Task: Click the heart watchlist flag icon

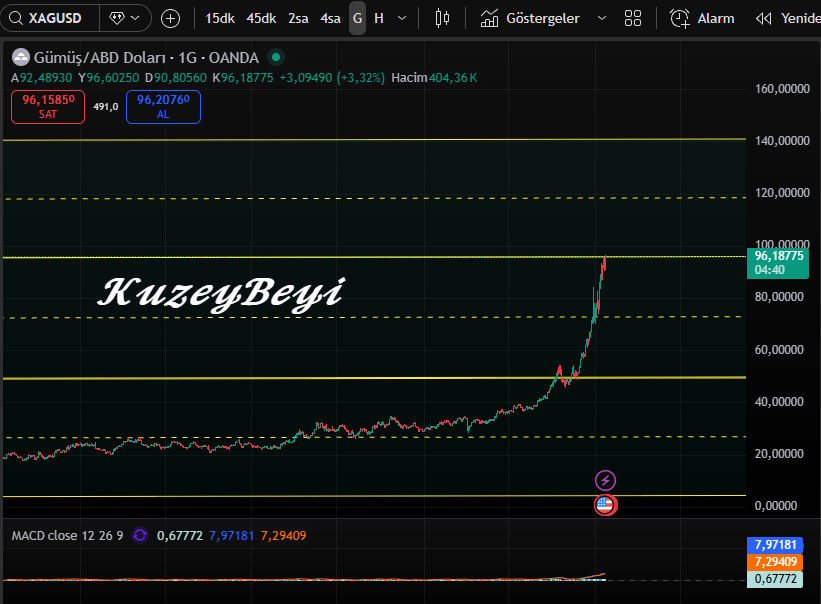Action: [118, 17]
